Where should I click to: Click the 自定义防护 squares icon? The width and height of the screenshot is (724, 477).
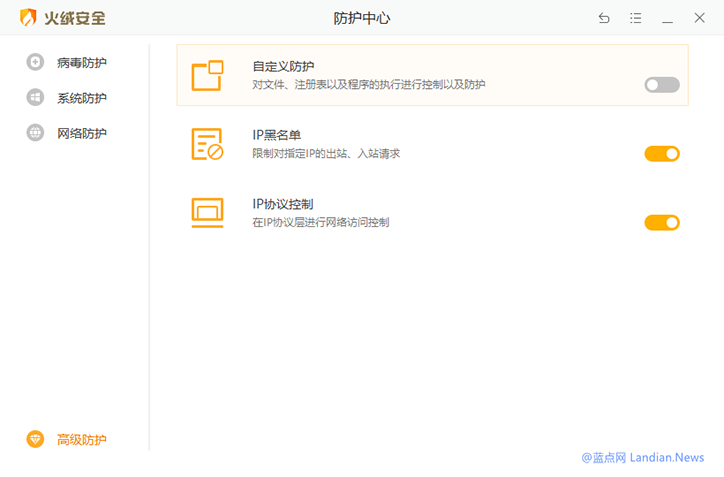[207, 76]
